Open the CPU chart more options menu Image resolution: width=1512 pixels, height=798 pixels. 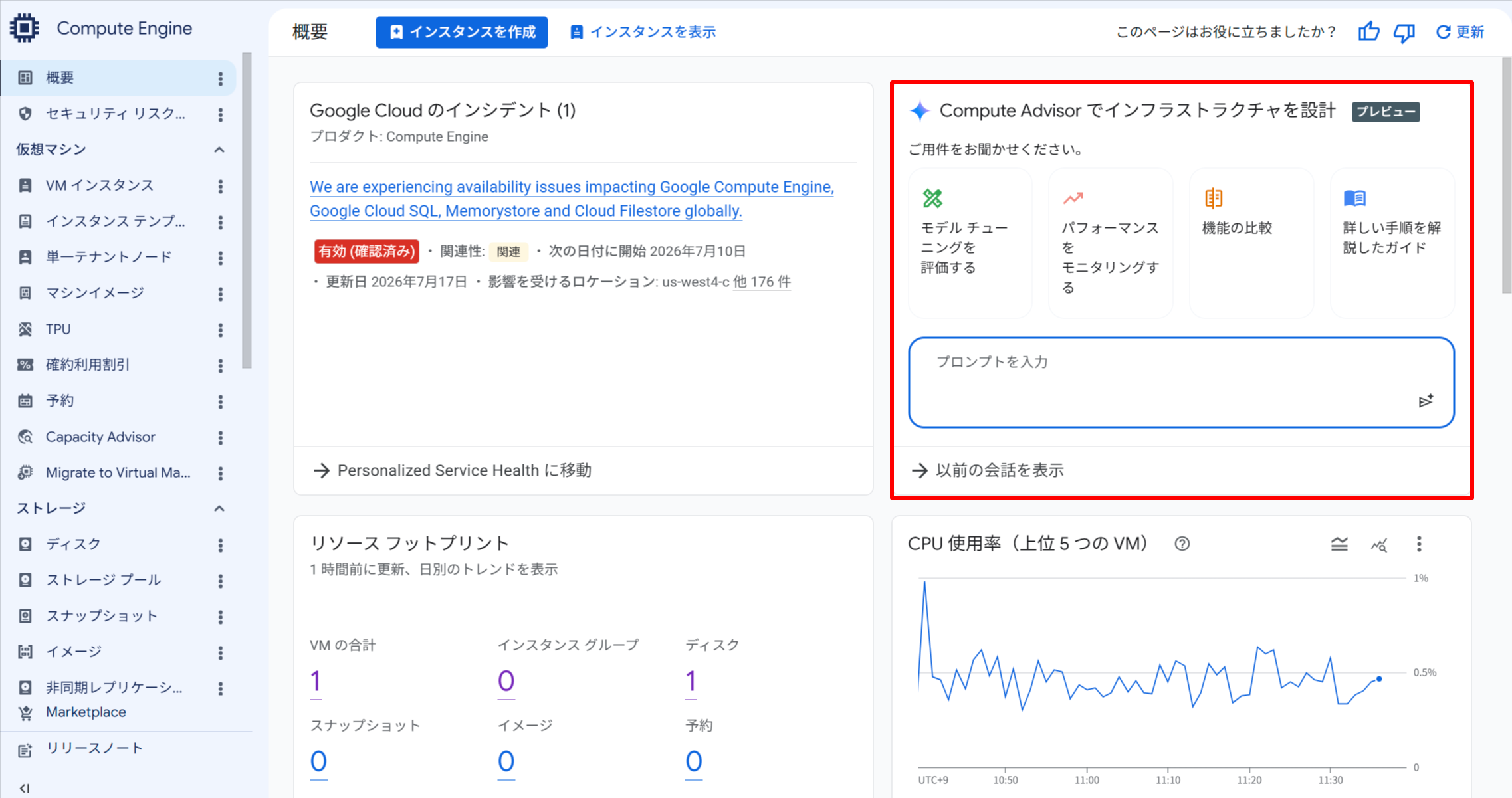point(1419,544)
